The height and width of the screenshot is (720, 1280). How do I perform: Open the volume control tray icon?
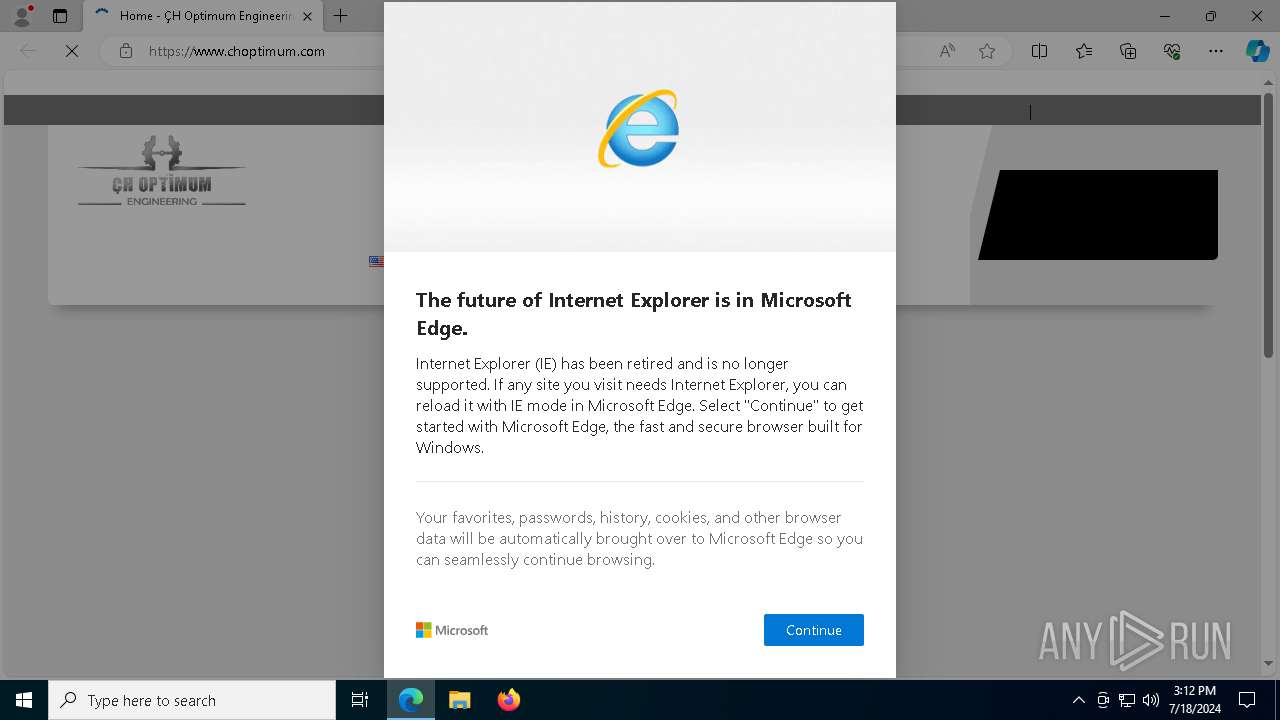pyautogui.click(x=1151, y=700)
